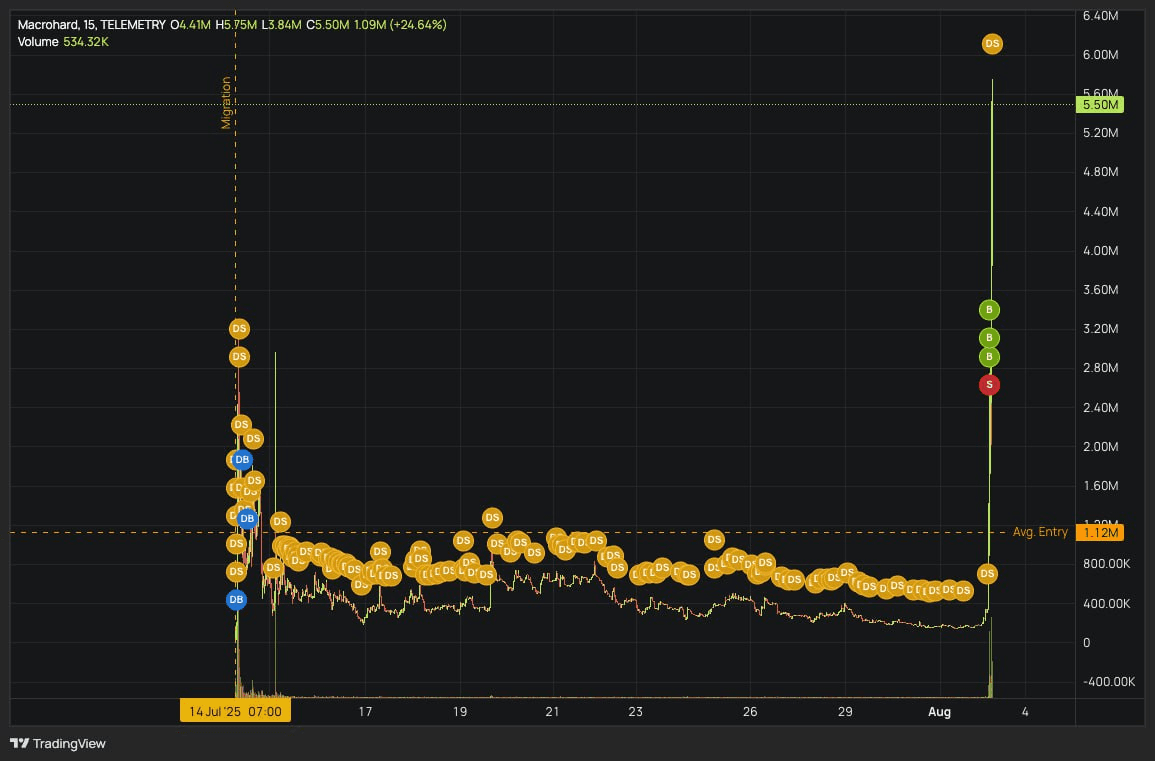Image resolution: width=1155 pixels, height=761 pixels.
Task: Click the Macrohard, 15, TELEMETRY chart title
Action: point(91,24)
